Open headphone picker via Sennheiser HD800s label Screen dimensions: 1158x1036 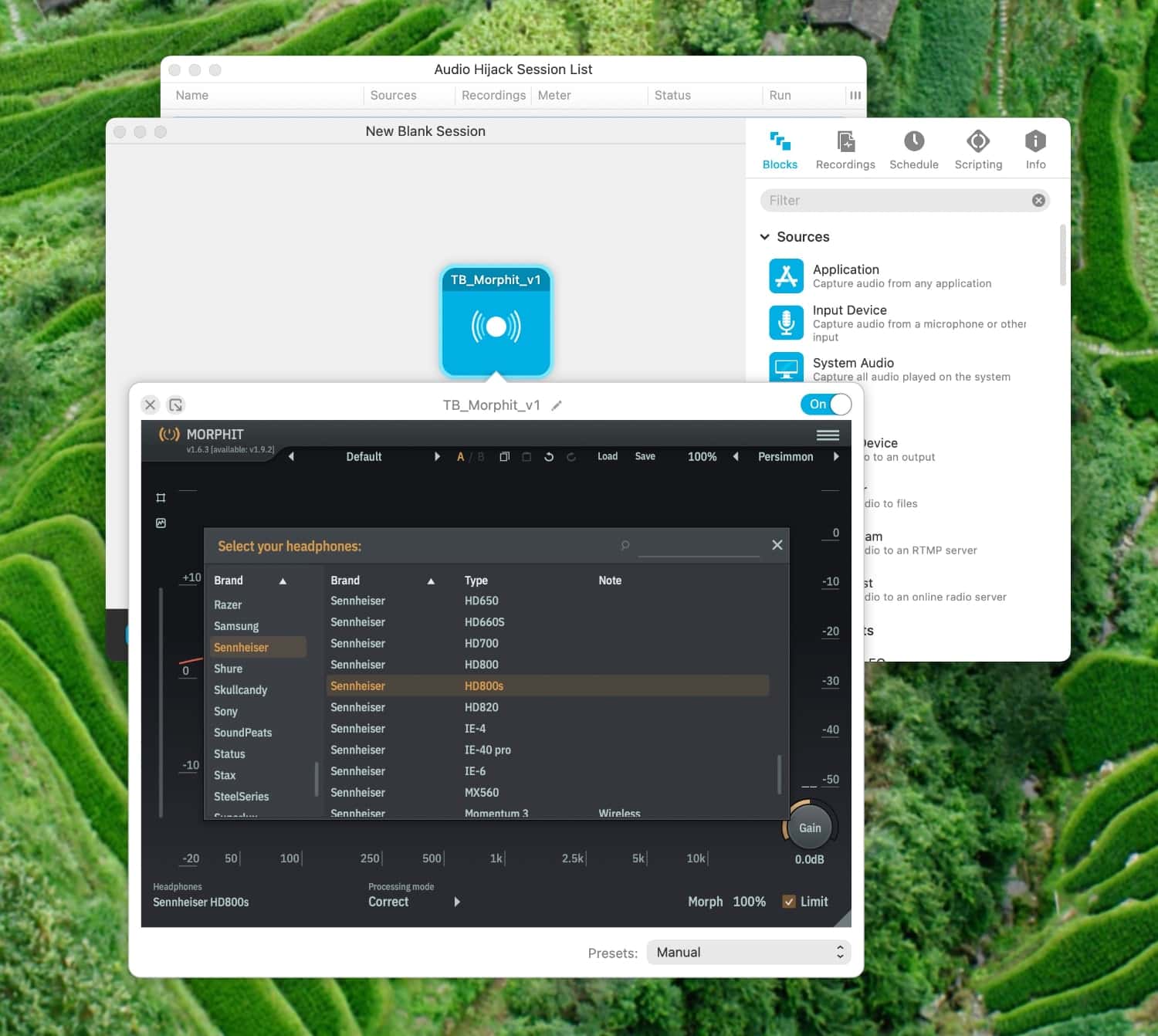pos(201,902)
